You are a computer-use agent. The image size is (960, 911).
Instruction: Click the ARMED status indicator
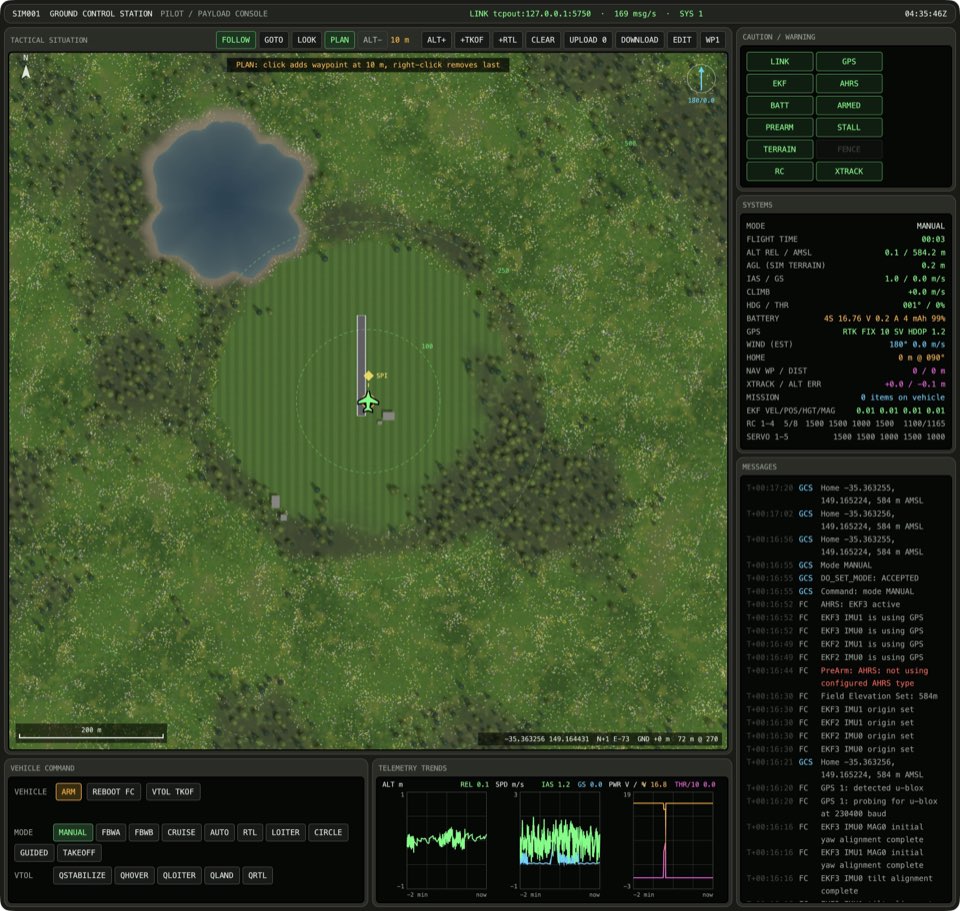pos(849,105)
